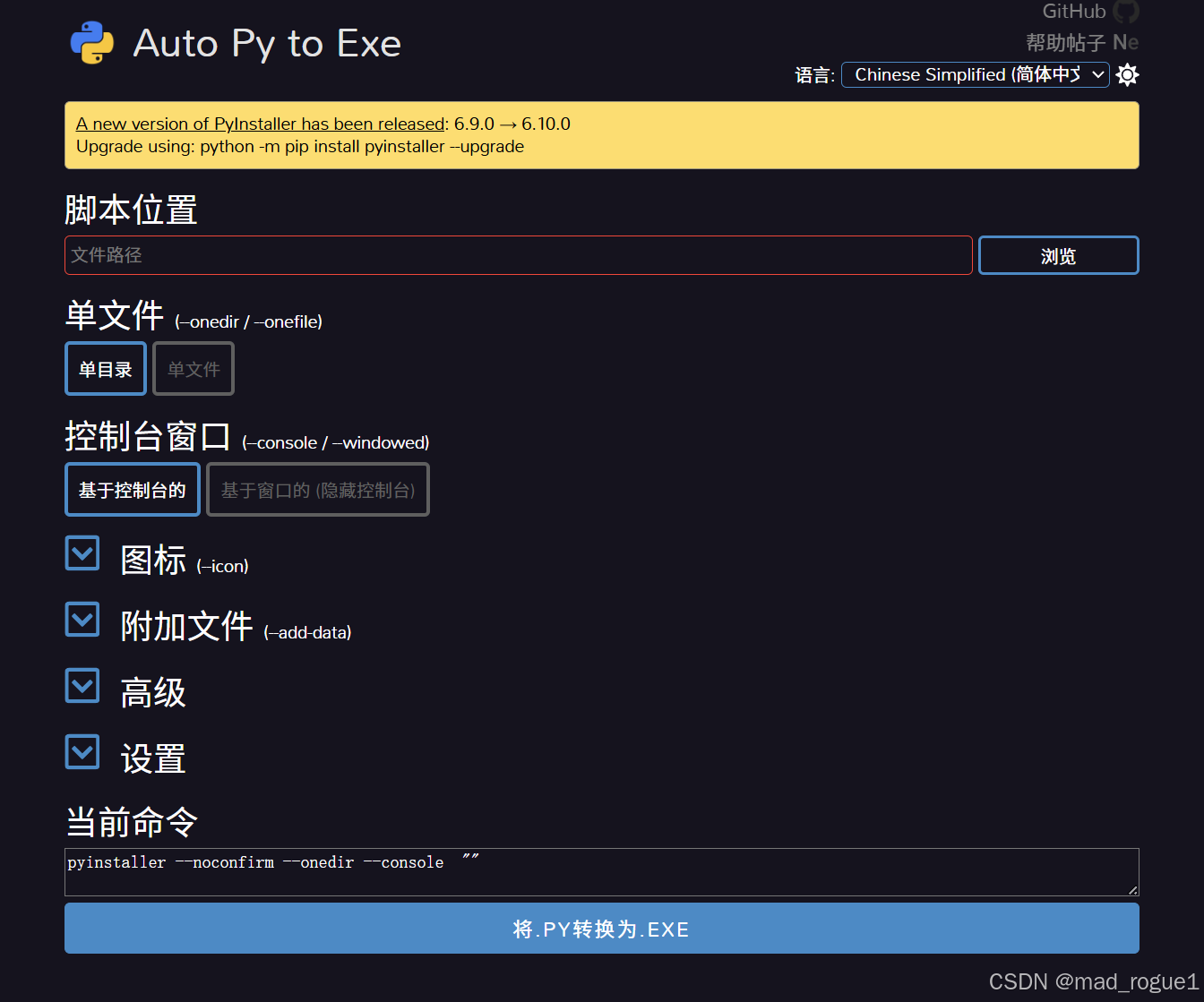The height and width of the screenshot is (1002, 1204).
Task: Open the 语言 language dropdown
Action: pyautogui.click(x=975, y=74)
